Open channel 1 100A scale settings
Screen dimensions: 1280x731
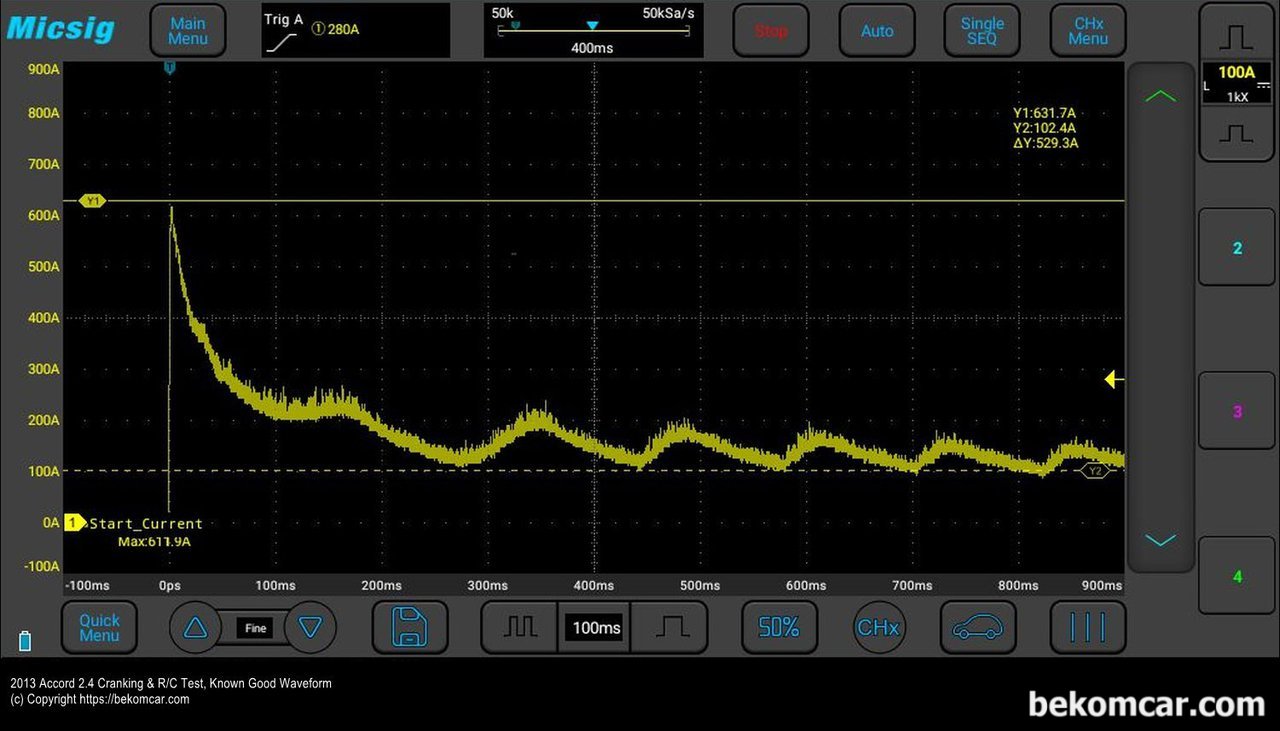pos(1237,84)
